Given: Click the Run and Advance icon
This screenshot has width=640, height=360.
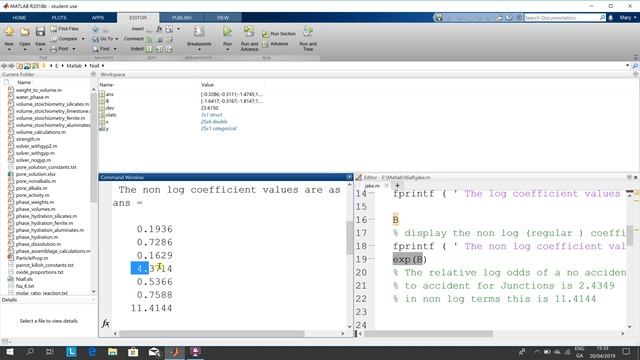Looking at the screenshot, I should point(249,31).
